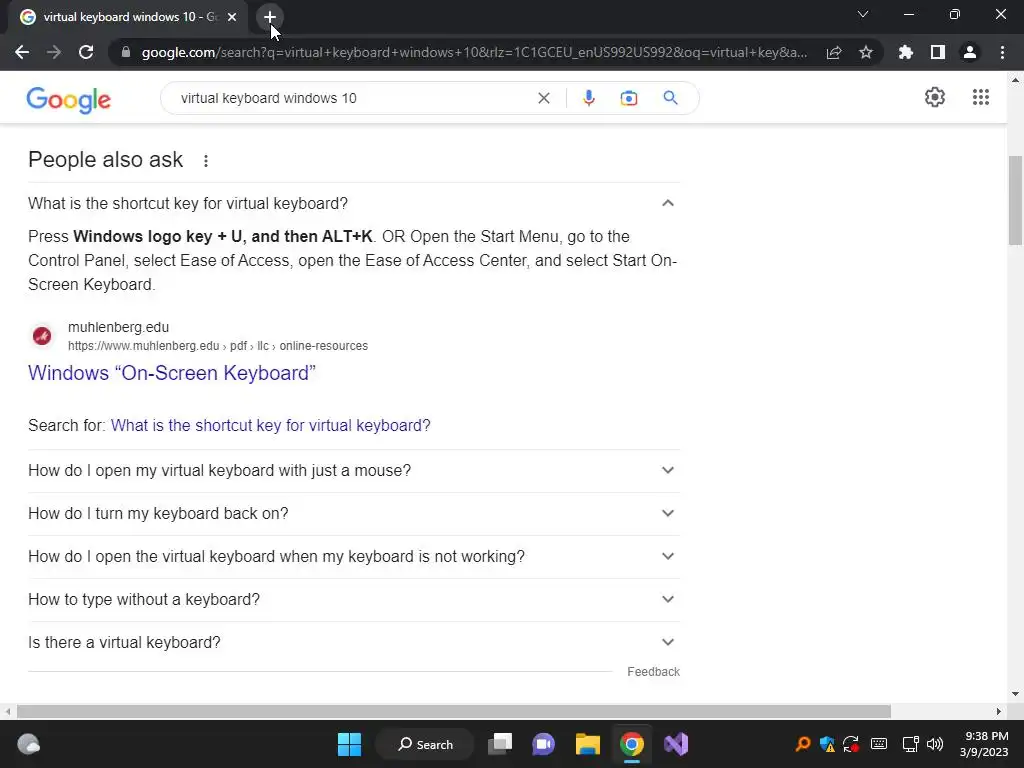Screen dimensions: 1024x768
Task: Click the address bar URL
Action: point(474,52)
